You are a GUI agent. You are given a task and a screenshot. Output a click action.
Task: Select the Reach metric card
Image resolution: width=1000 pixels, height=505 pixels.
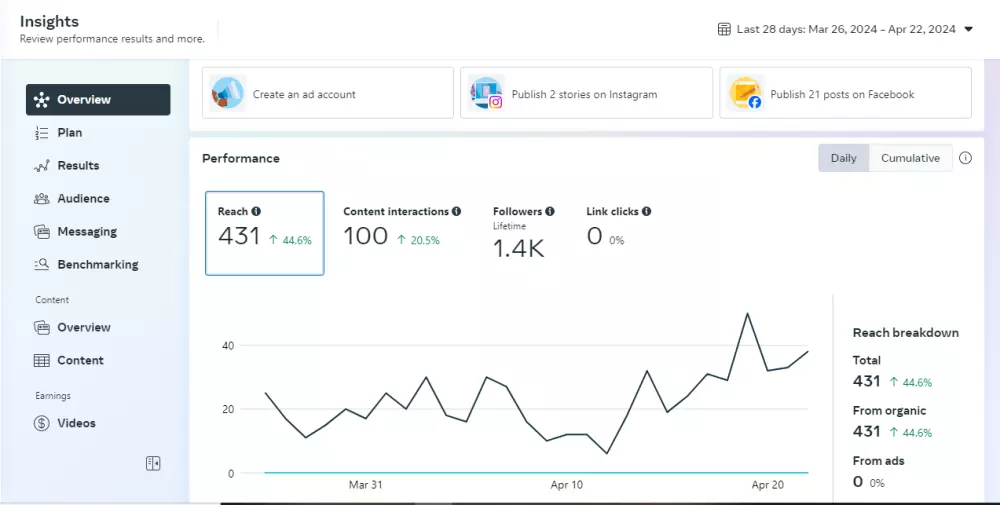point(265,233)
